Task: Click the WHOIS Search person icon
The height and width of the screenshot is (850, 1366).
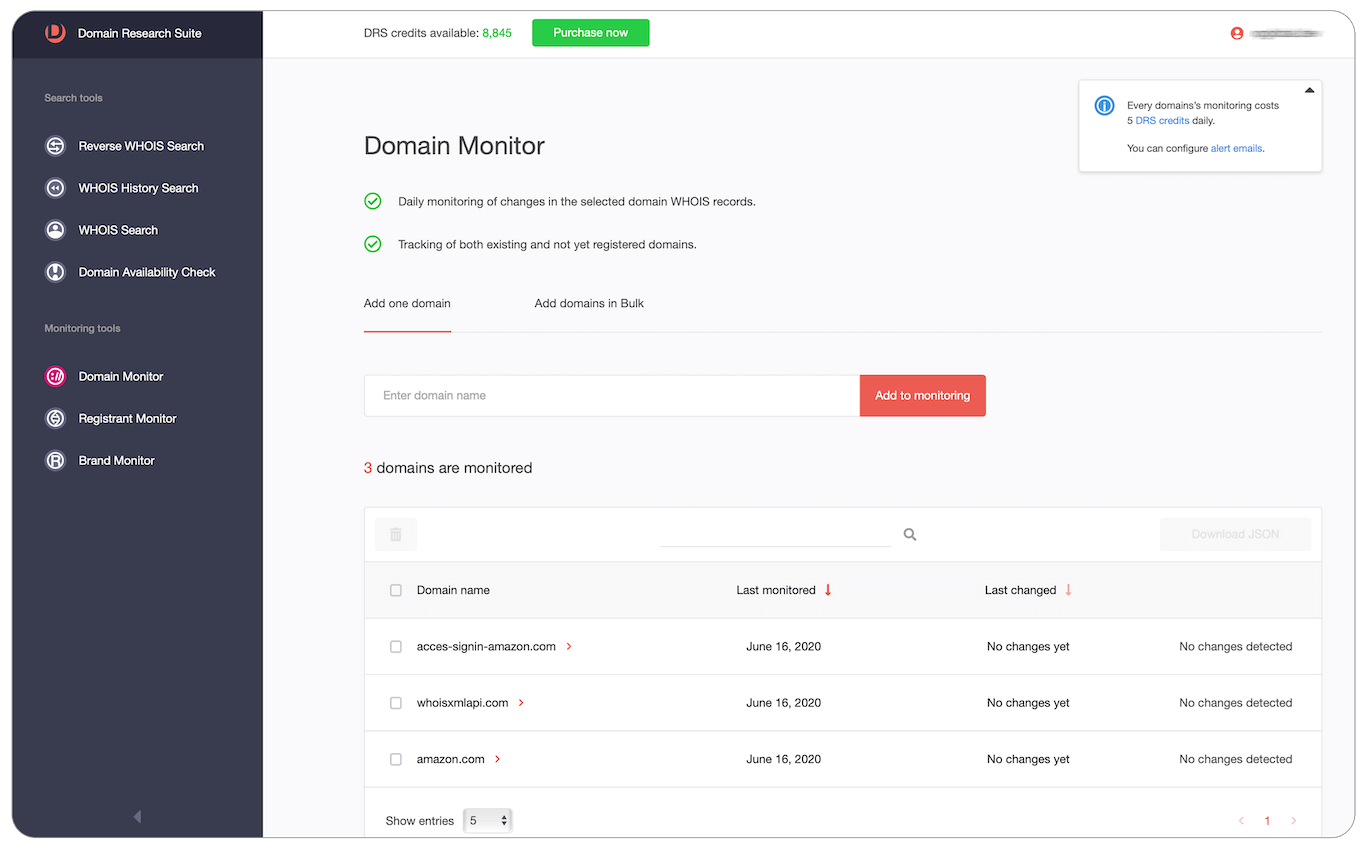Action: click(56, 230)
